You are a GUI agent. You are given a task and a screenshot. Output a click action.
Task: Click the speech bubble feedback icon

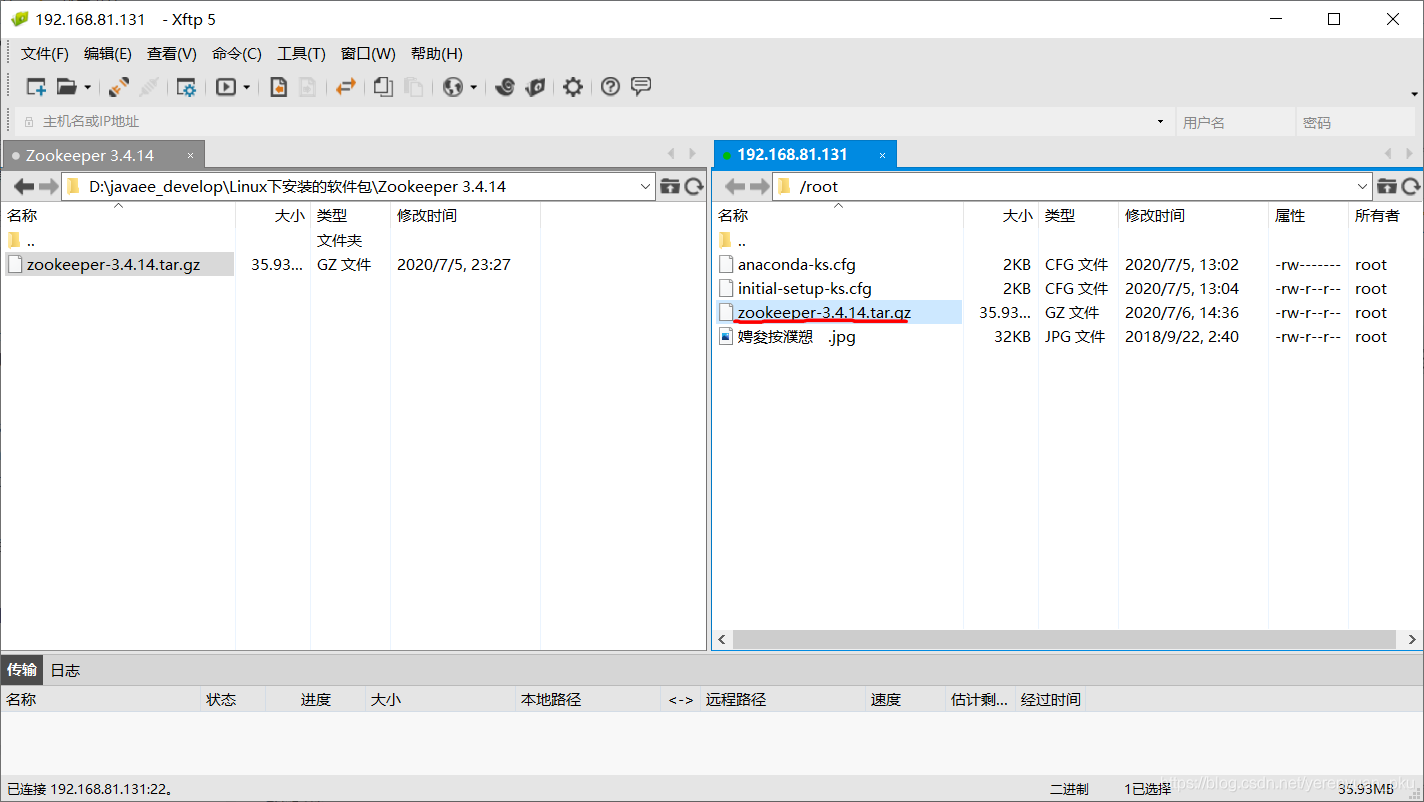(641, 87)
